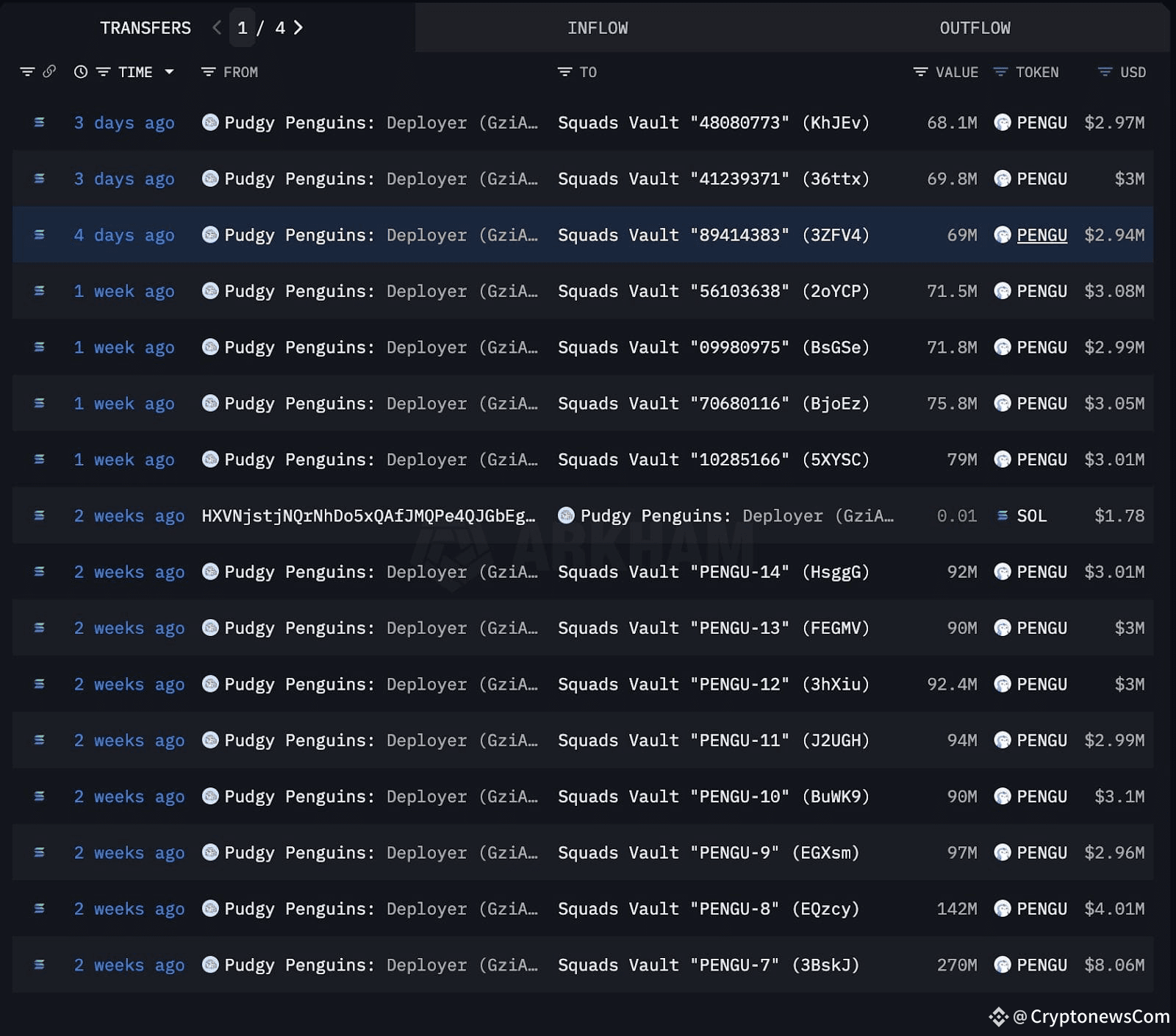Screen dimensions: 1176x1036
Task: Open HXVNjstjNQrNhDo5x sender address
Action: point(369,516)
